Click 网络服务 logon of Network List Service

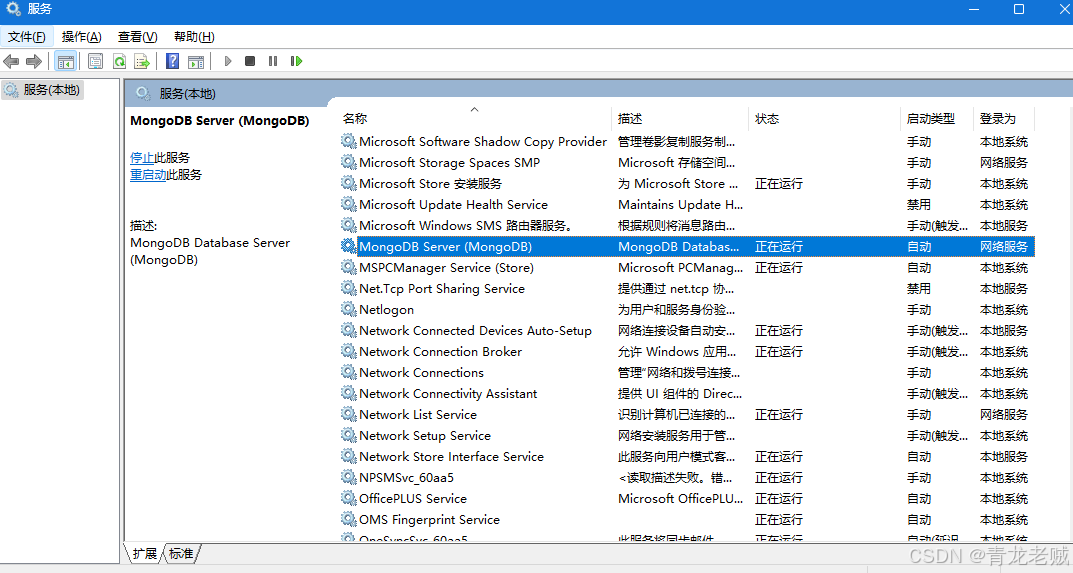[x=1004, y=415]
